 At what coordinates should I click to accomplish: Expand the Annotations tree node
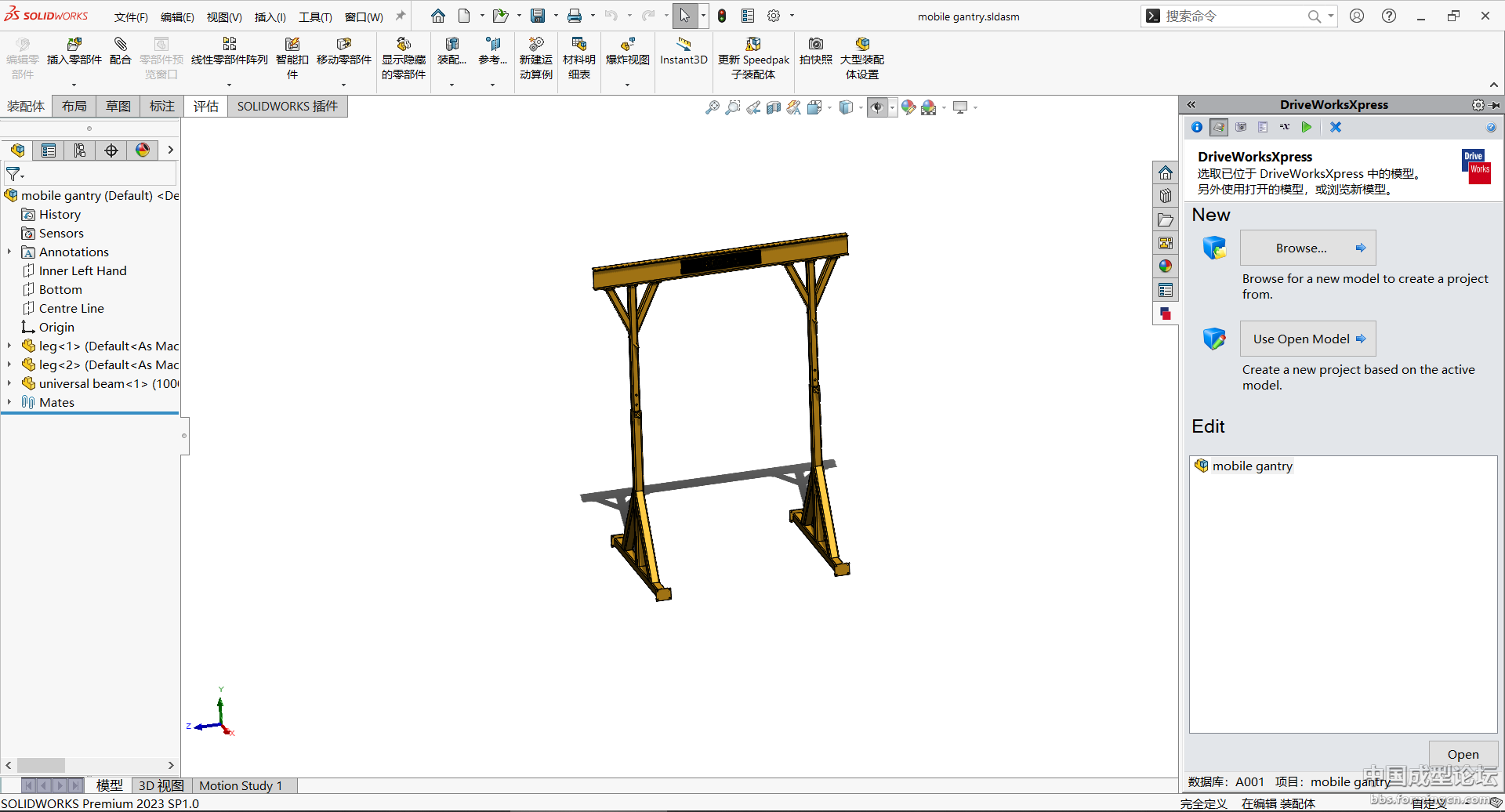[9, 252]
